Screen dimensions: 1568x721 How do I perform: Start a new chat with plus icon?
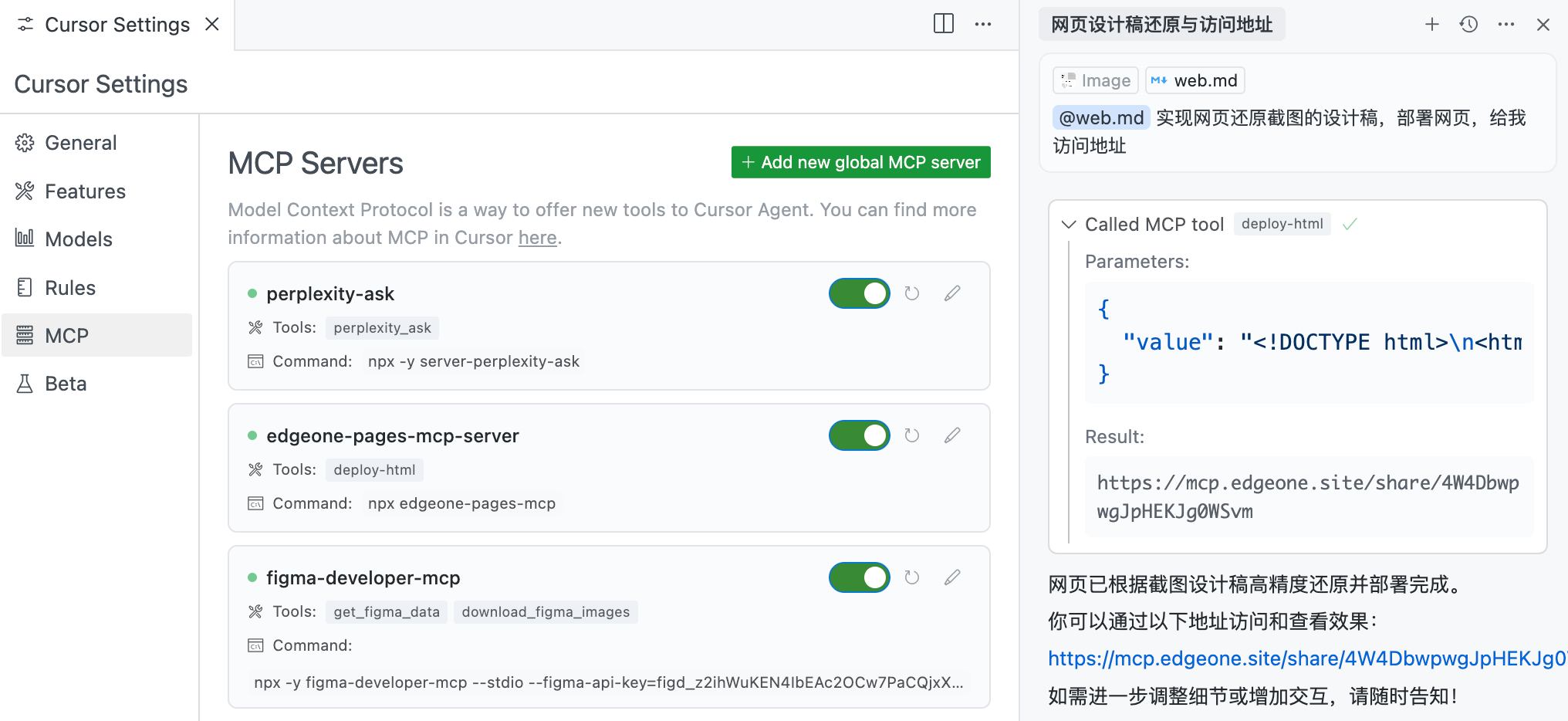(1431, 25)
